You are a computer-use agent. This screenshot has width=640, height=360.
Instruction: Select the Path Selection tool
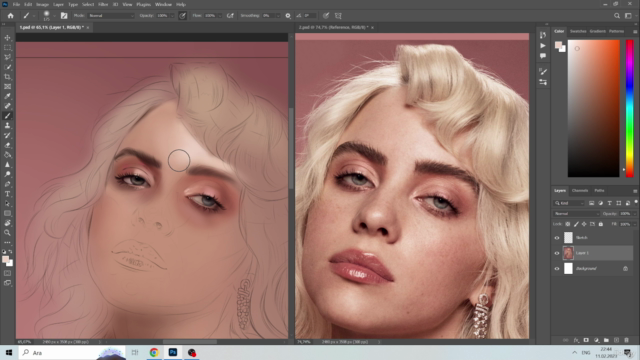(x=7, y=204)
